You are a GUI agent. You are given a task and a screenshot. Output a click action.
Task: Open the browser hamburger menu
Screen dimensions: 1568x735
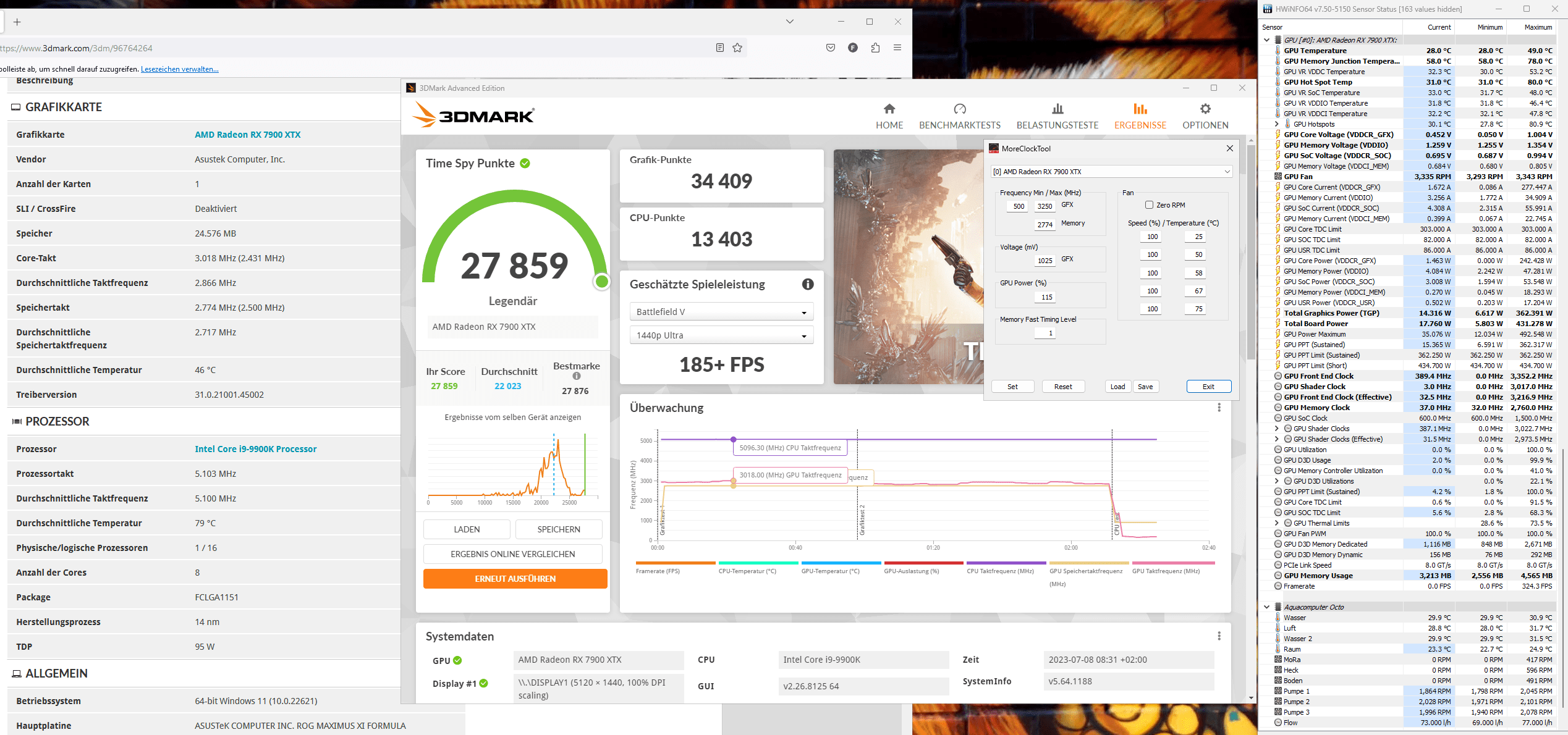click(897, 48)
